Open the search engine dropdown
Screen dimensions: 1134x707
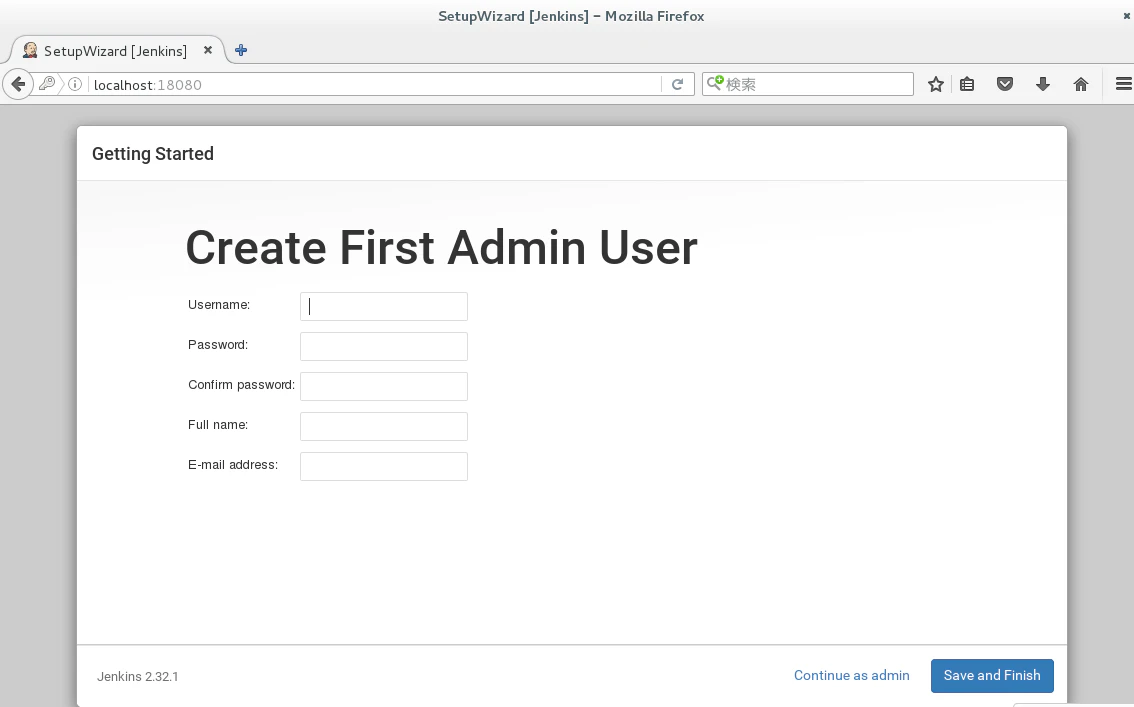[716, 83]
